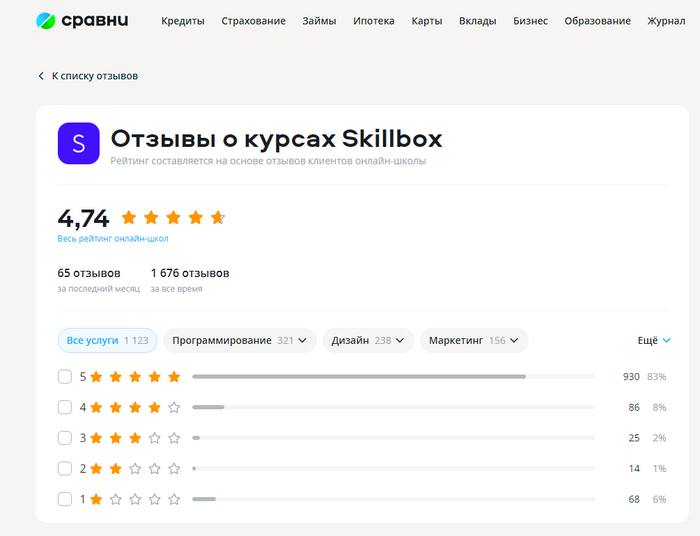Select the Все услуги filter chip

pos(107,341)
